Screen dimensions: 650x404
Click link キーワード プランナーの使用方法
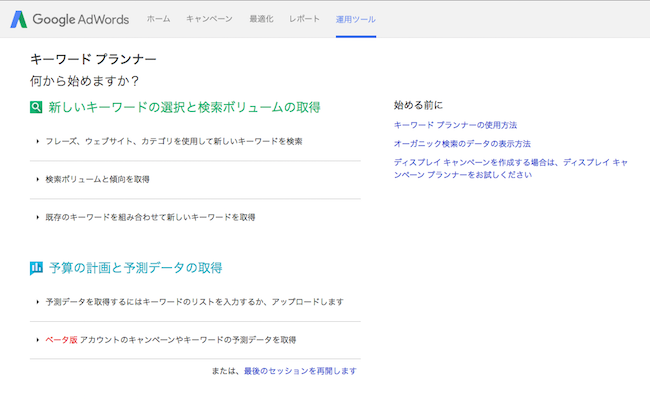pyautogui.click(x=455, y=125)
